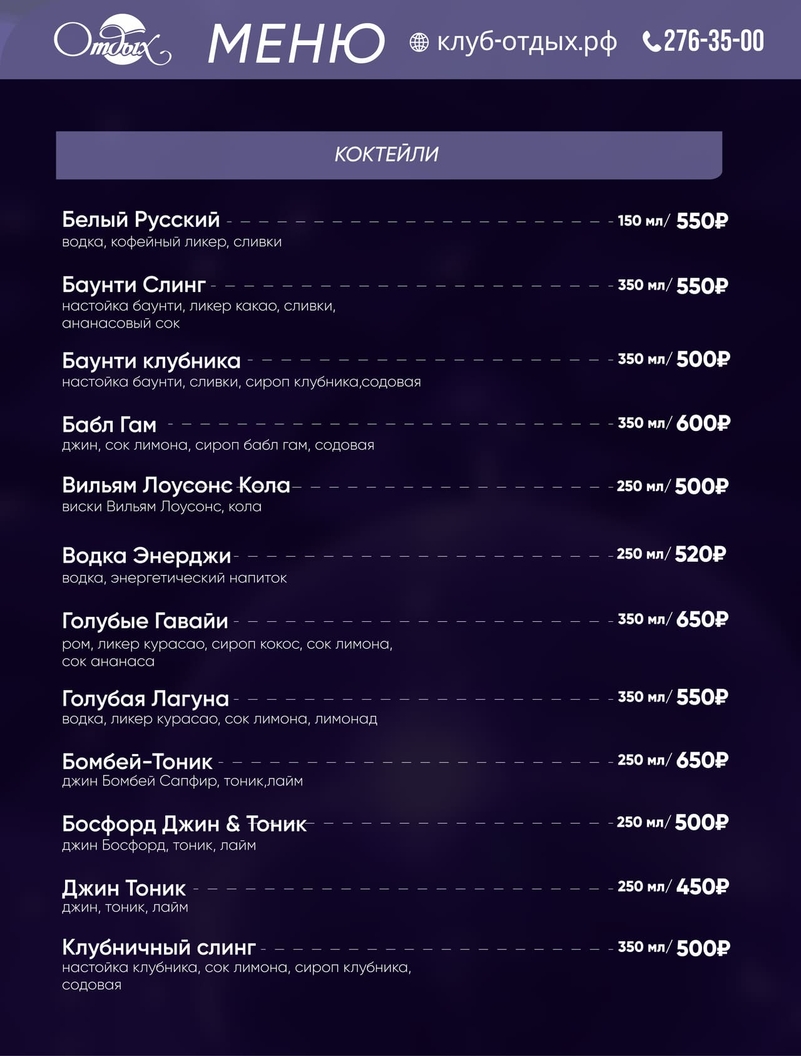The height and width of the screenshot is (1056, 801).
Task: Open the клуб-отдых.рф website link
Action: click(x=527, y=42)
